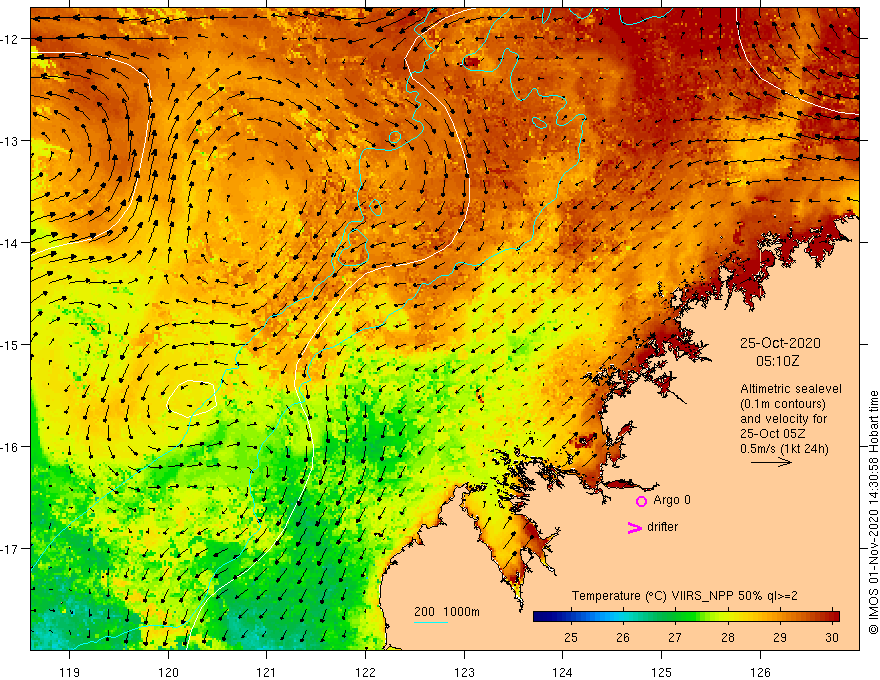
Task: Click the 'drifter' legend label
Action: [x=662, y=527]
